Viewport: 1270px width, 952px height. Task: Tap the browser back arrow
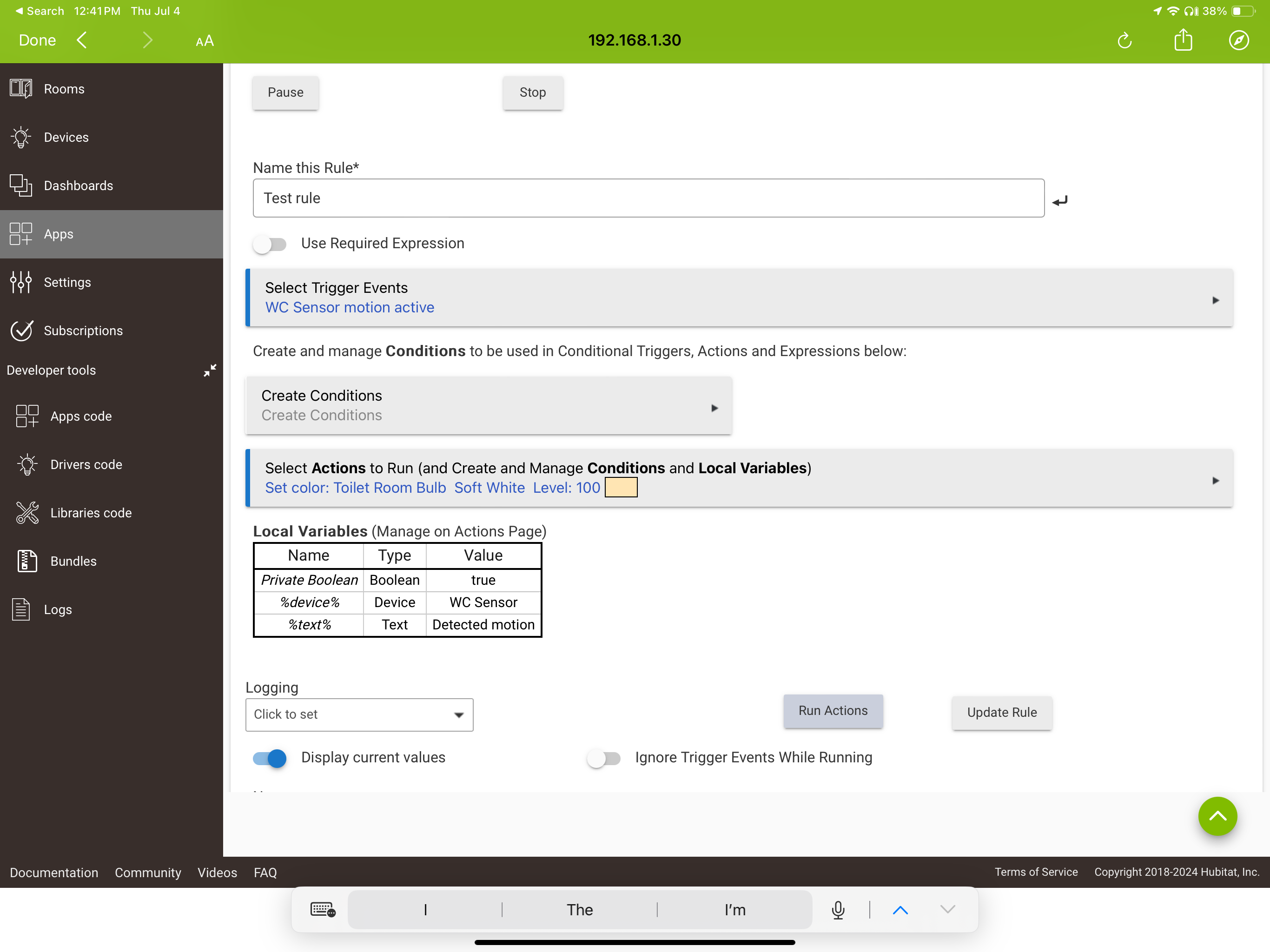point(82,40)
